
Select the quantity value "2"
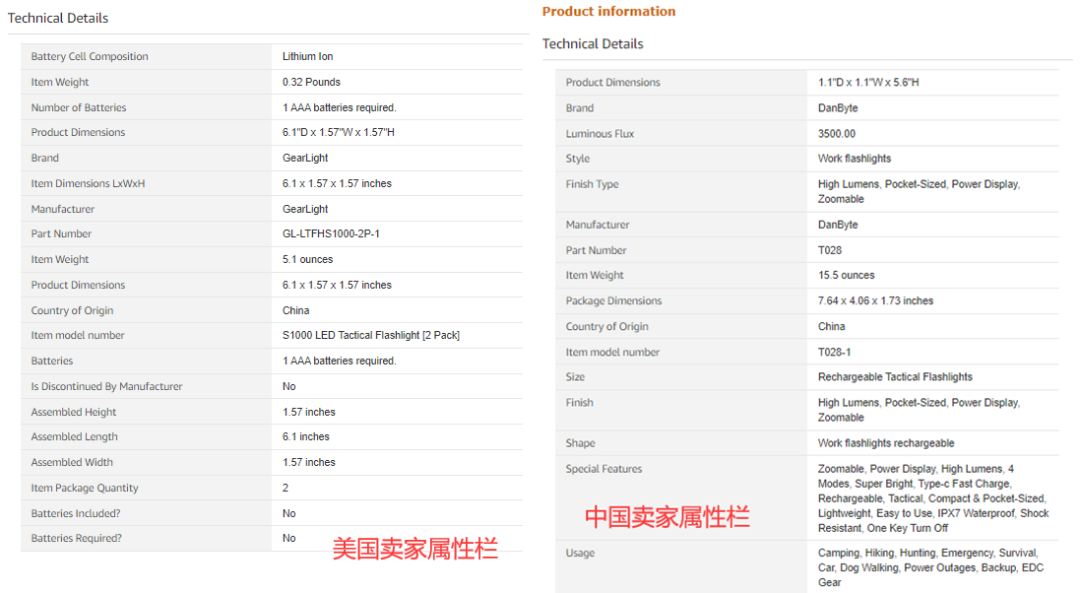[285, 488]
